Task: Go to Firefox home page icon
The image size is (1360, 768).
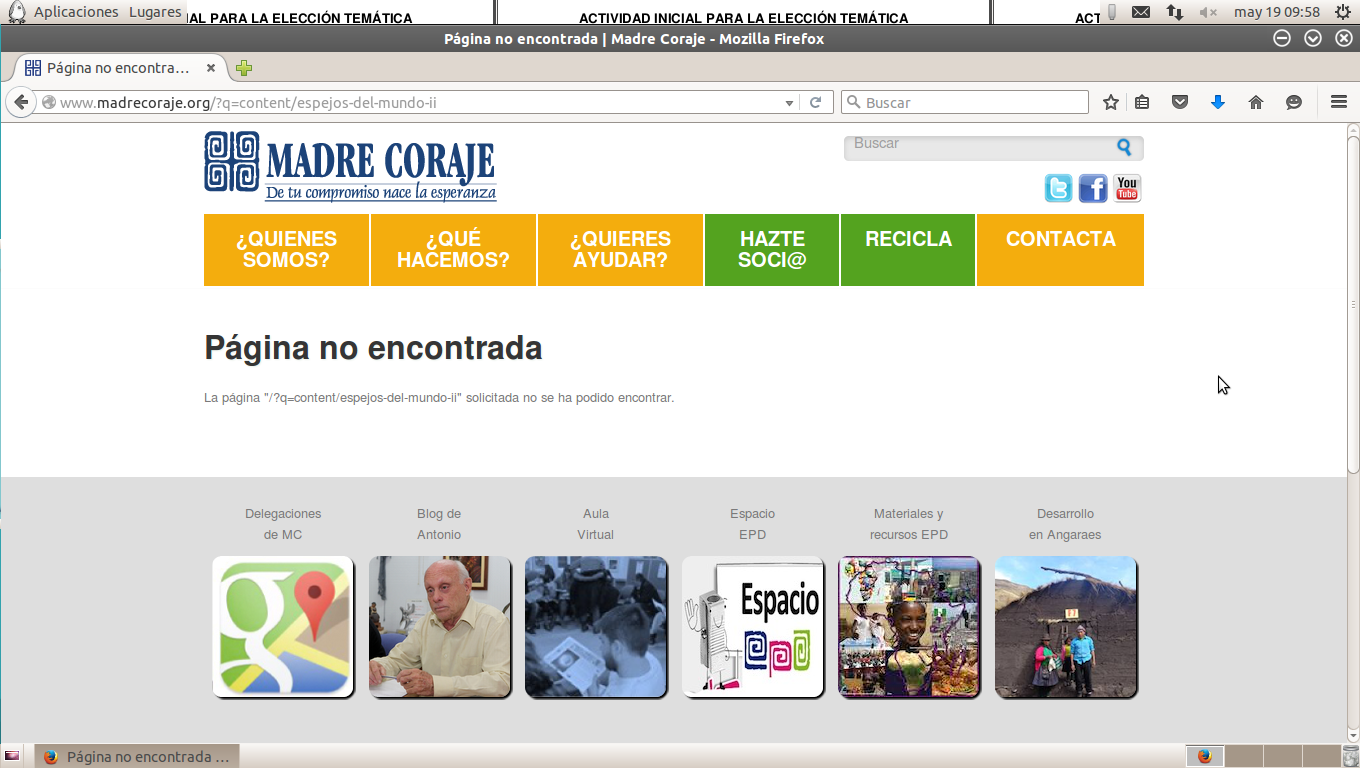Action: (x=1256, y=102)
